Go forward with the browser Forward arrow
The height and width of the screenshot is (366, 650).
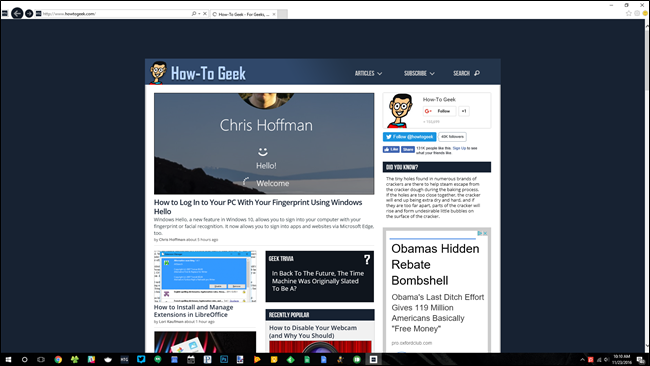29,14
